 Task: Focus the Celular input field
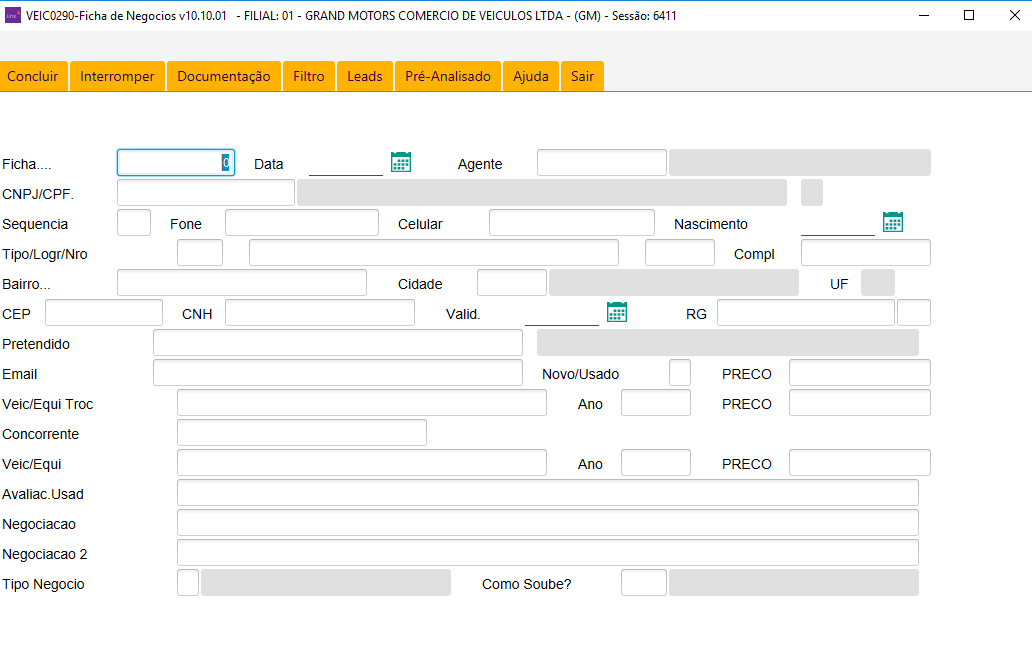coord(571,222)
